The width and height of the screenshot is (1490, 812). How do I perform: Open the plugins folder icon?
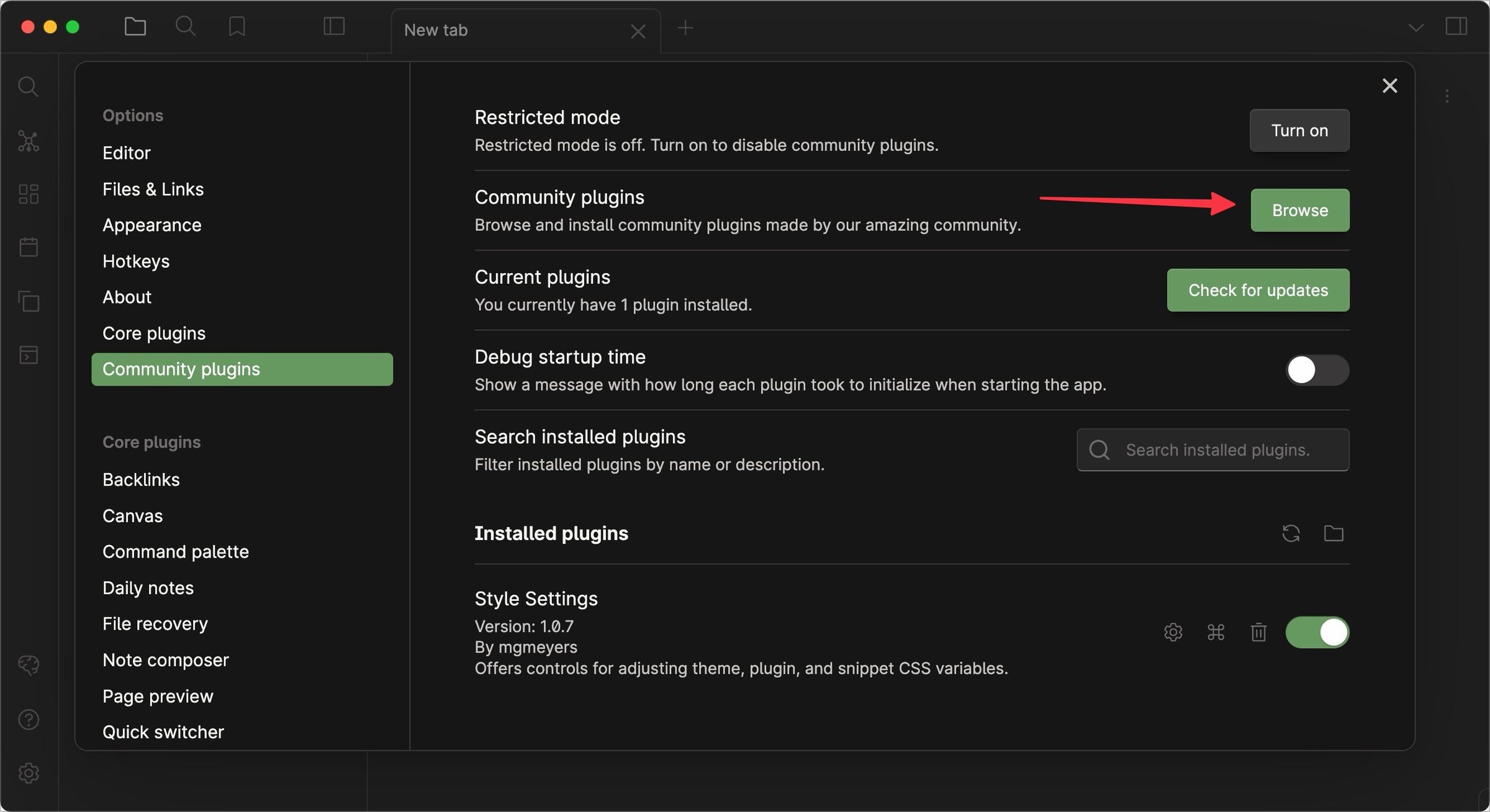click(1334, 533)
